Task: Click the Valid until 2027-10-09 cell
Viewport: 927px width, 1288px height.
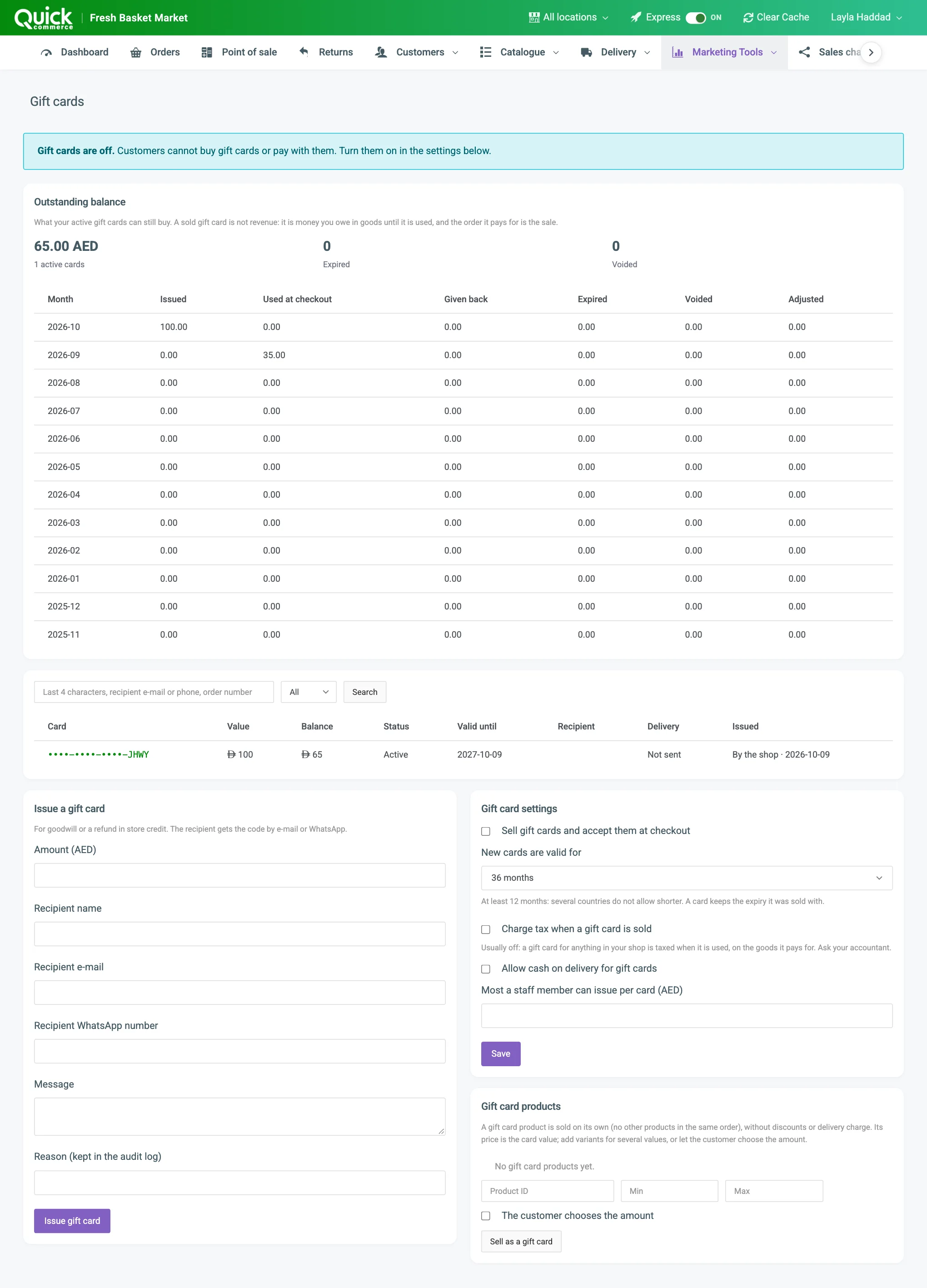Action: coord(480,755)
